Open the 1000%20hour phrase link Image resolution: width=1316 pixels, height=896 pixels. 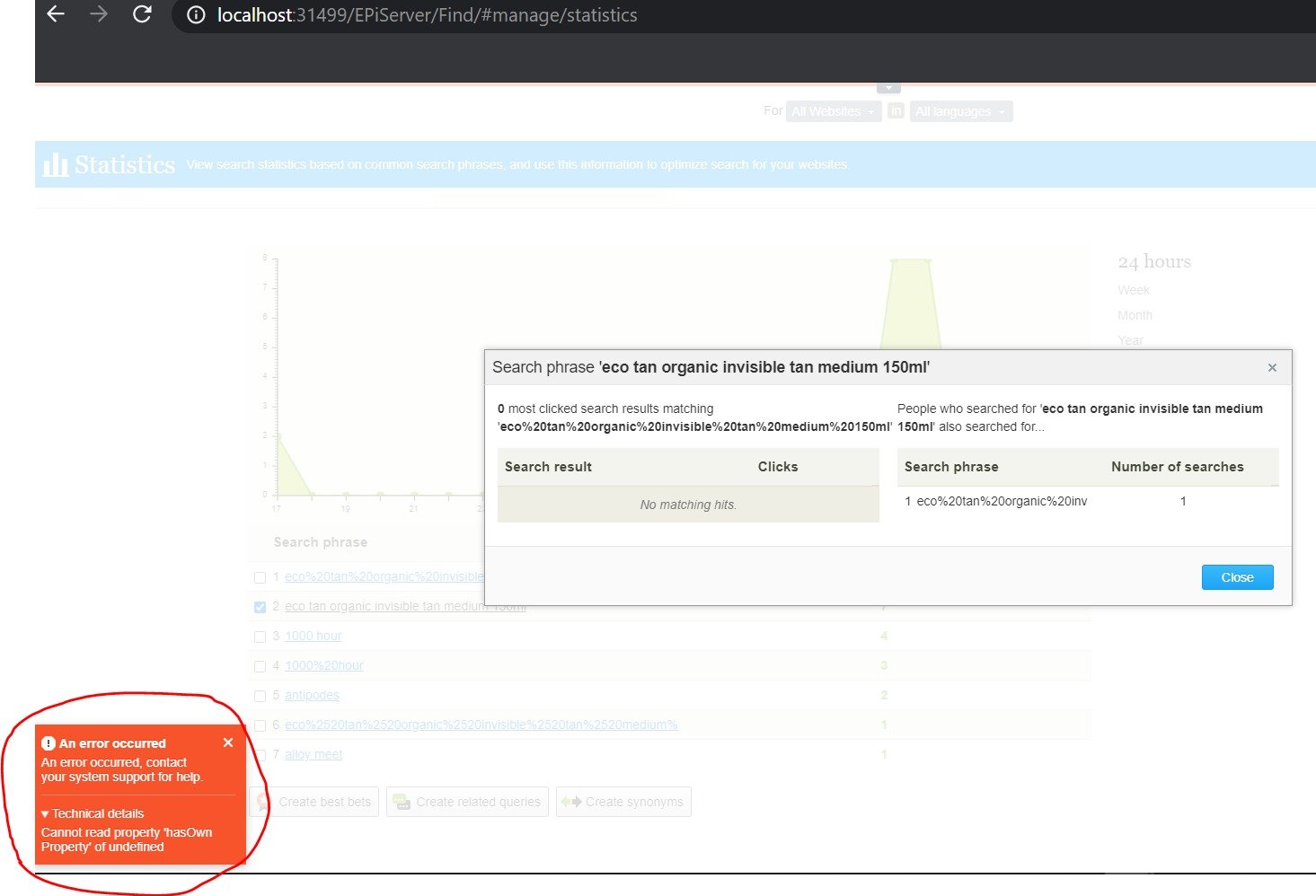coord(324,665)
